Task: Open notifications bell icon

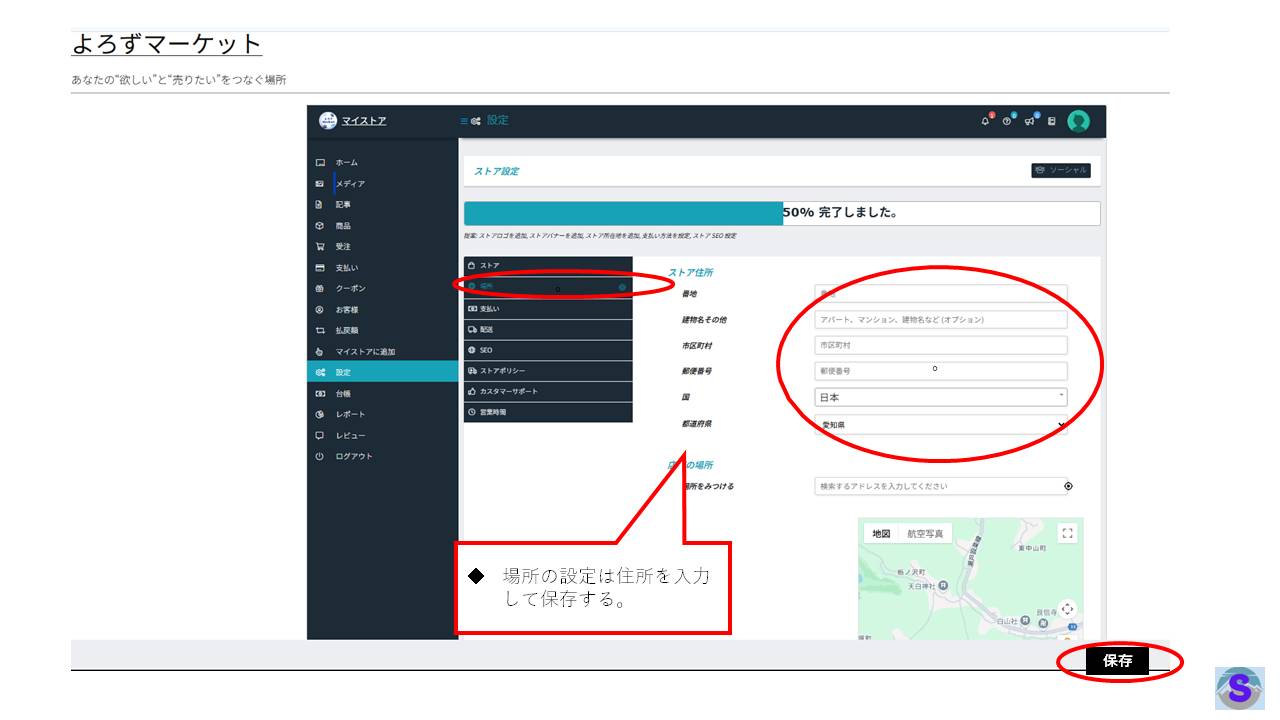Action: tap(986, 121)
